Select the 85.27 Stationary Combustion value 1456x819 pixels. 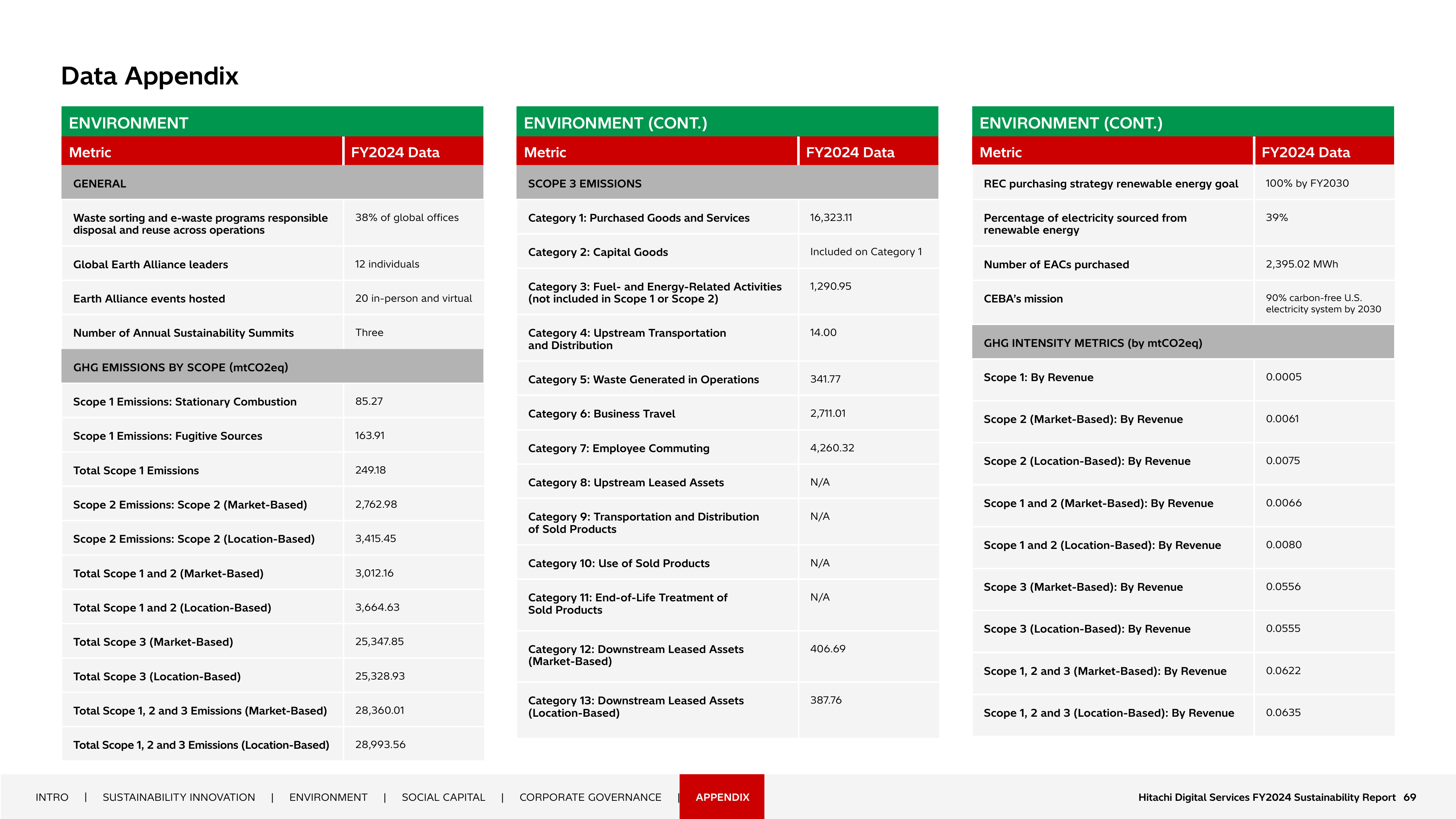tap(369, 401)
